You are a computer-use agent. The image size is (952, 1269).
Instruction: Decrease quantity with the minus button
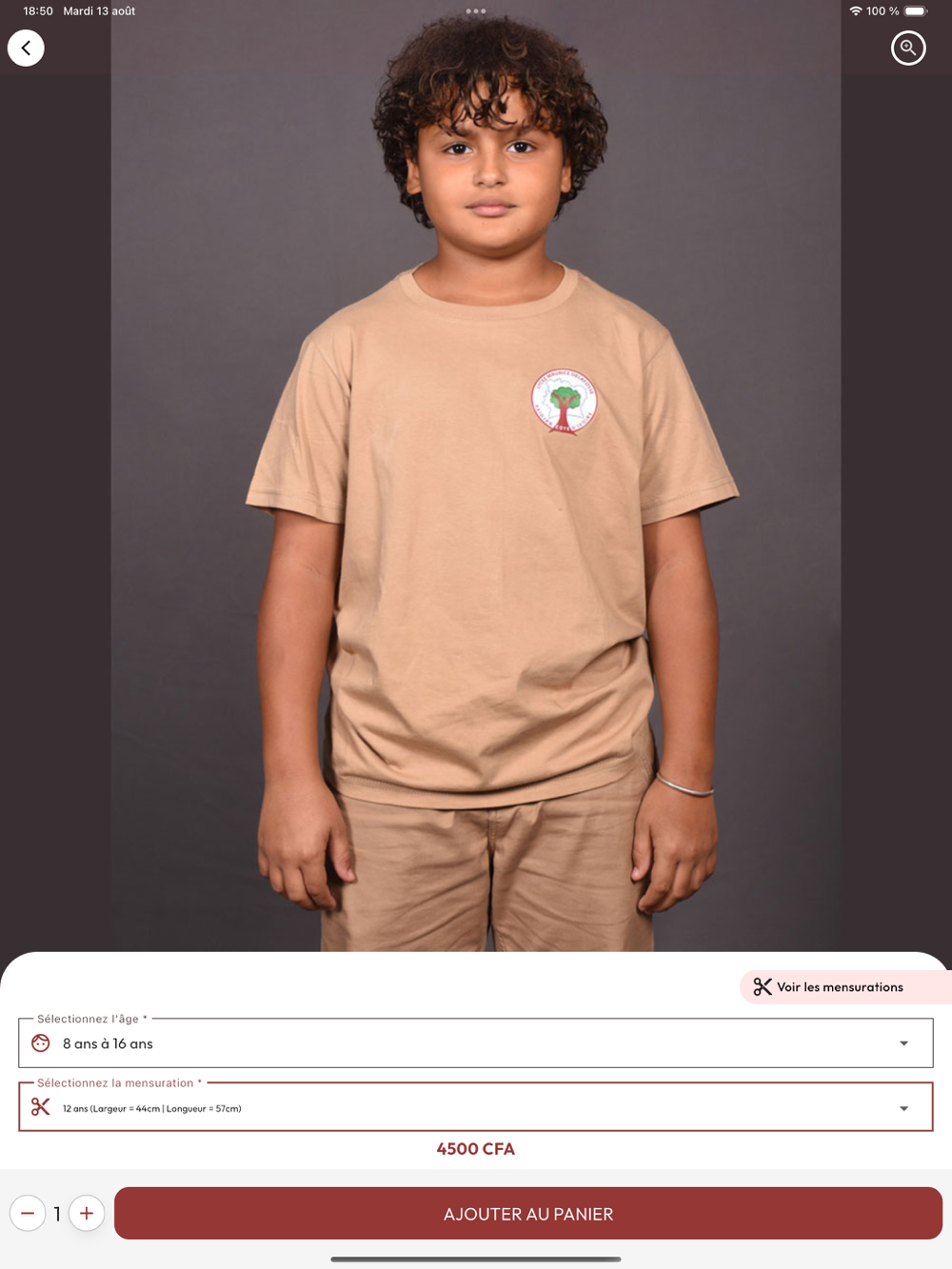(x=28, y=1213)
